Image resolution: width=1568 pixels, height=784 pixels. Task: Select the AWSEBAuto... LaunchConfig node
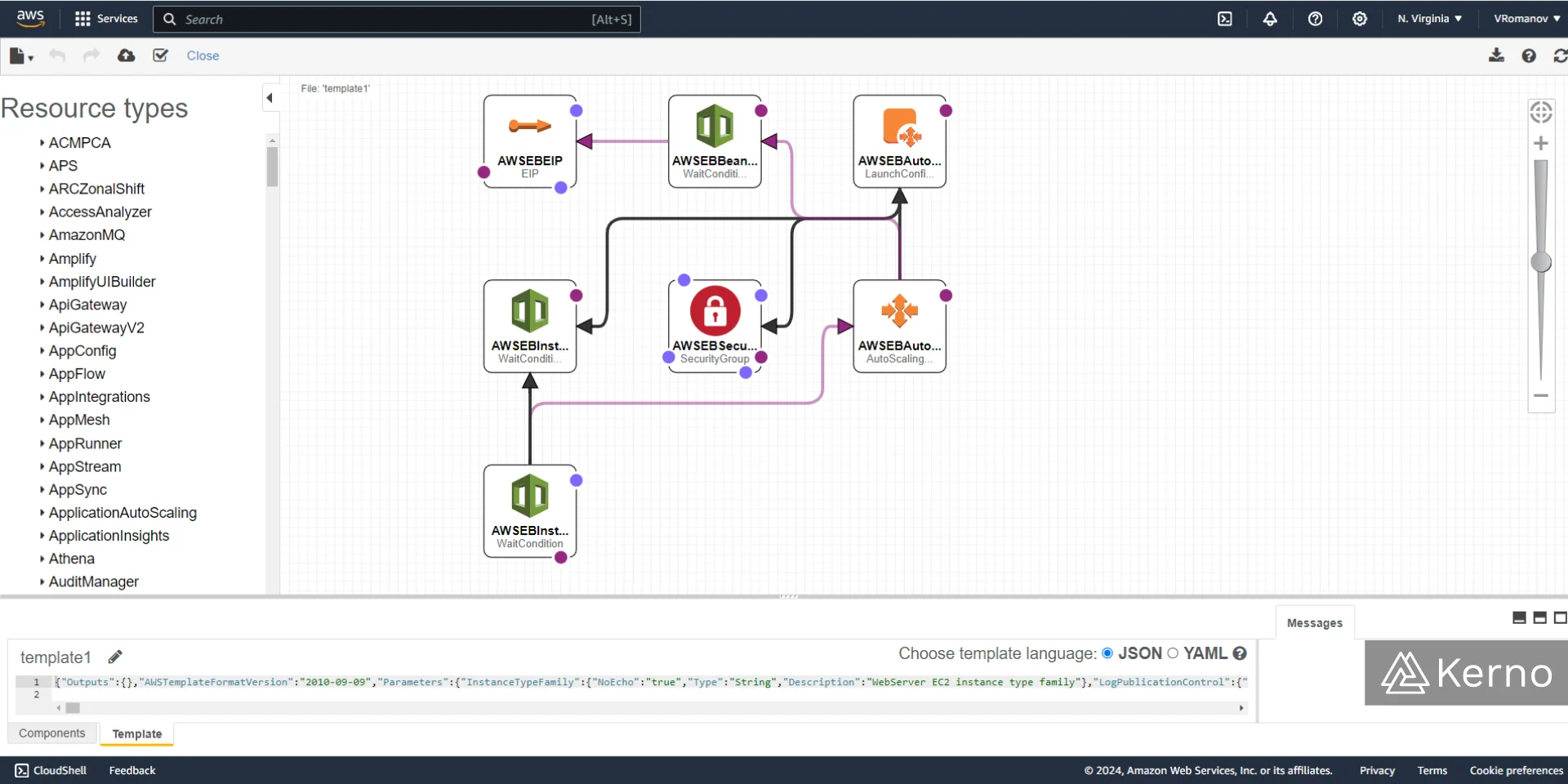tap(899, 141)
